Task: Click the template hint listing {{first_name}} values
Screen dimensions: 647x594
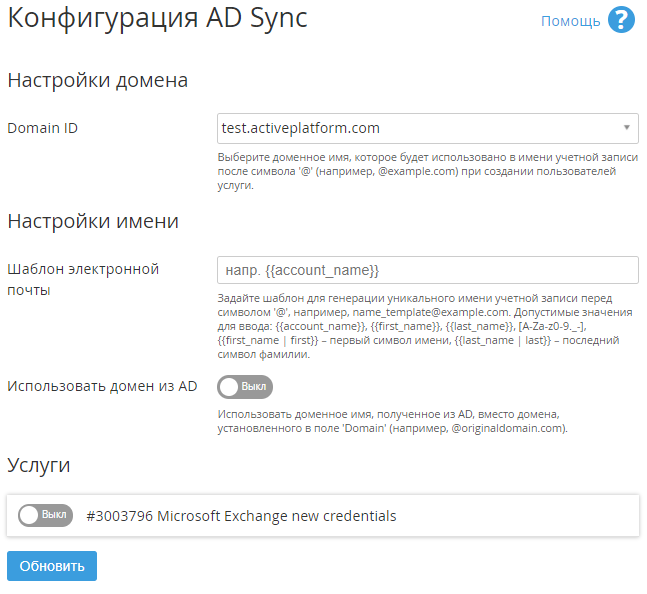Action: pyautogui.click(x=427, y=326)
